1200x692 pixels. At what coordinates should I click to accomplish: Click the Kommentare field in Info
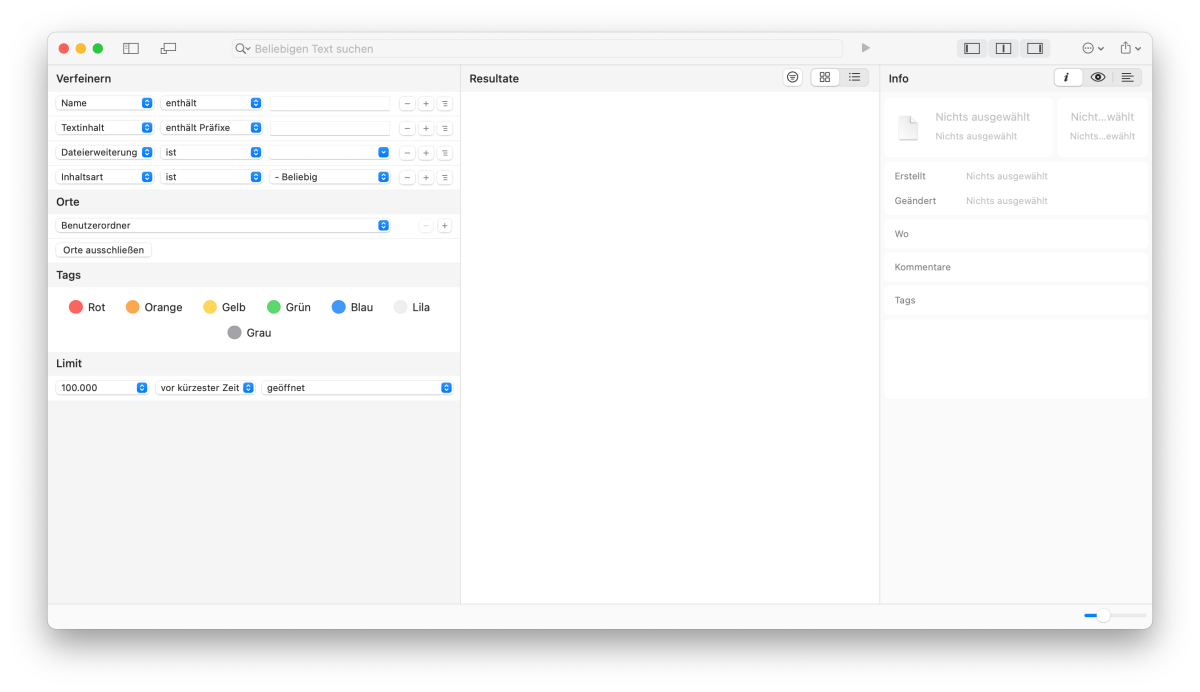point(1016,267)
